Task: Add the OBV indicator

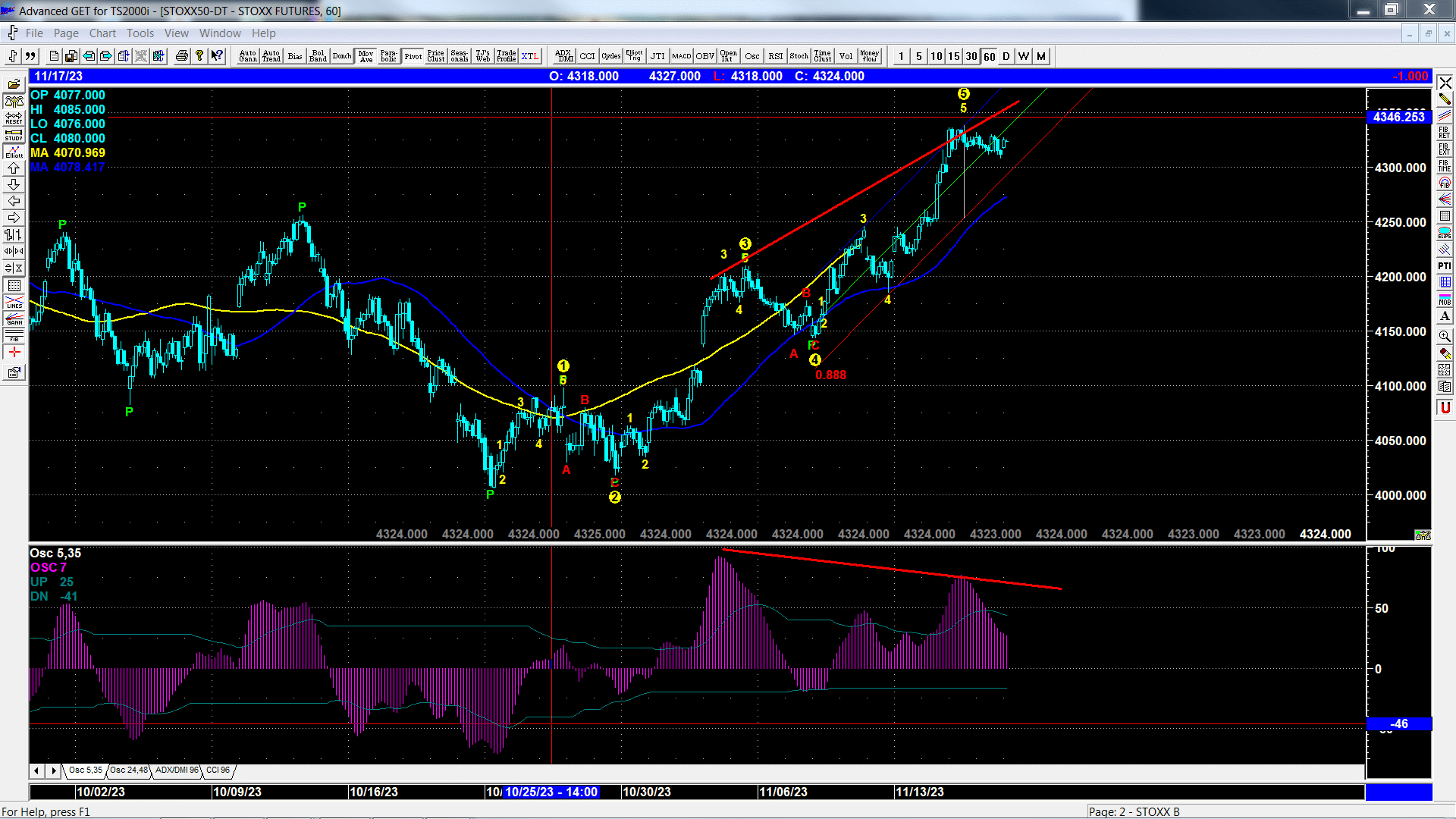Action: 705,56
